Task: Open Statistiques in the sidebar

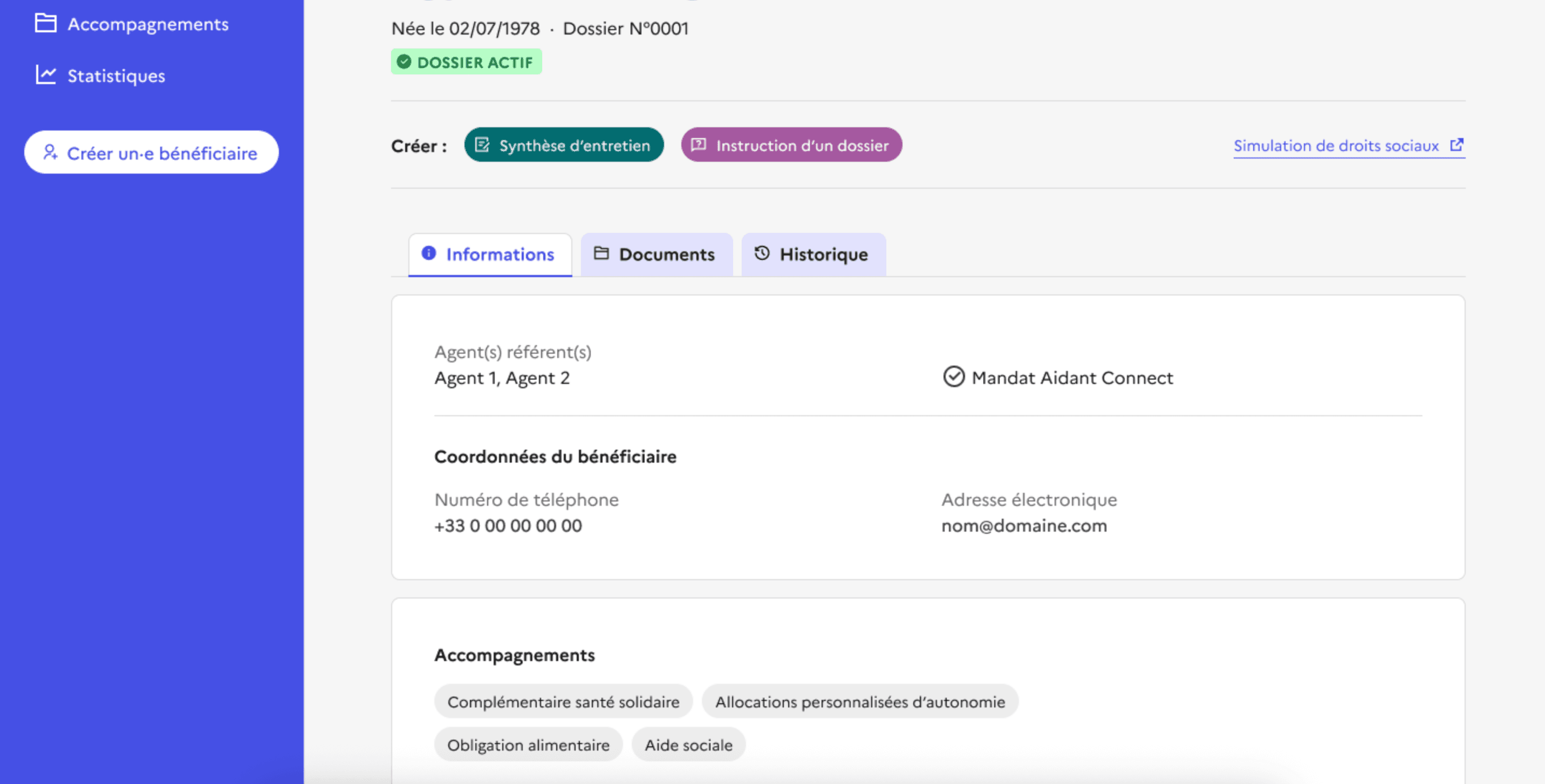Action: coord(116,76)
